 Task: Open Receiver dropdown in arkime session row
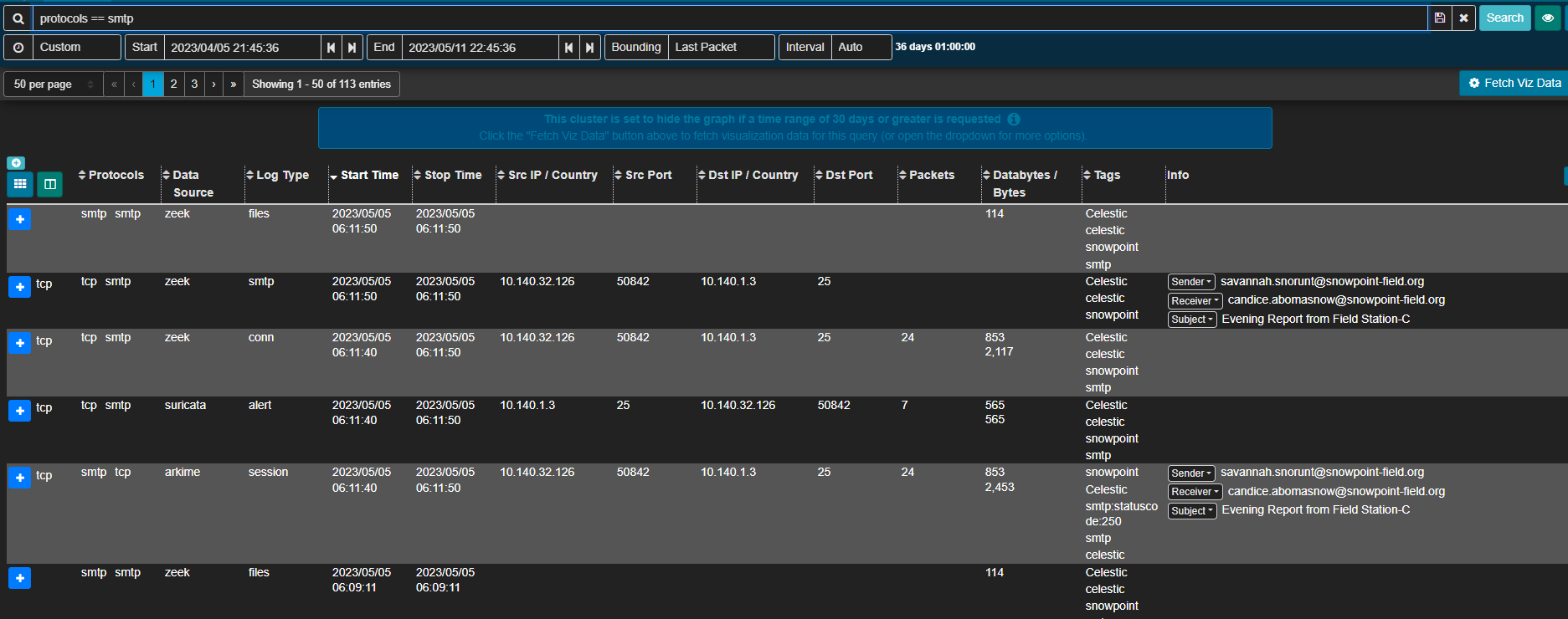1195,492
